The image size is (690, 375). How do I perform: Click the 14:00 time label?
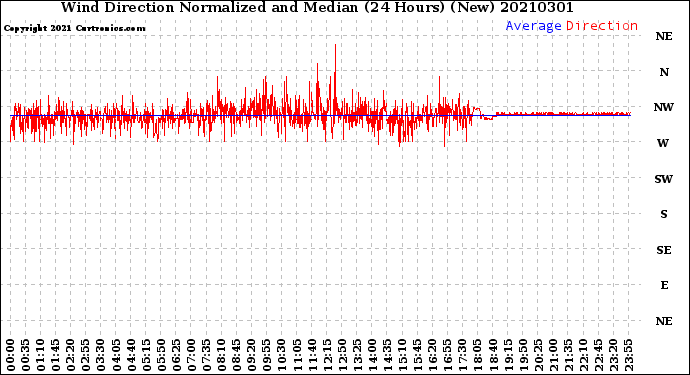click(373, 355)
